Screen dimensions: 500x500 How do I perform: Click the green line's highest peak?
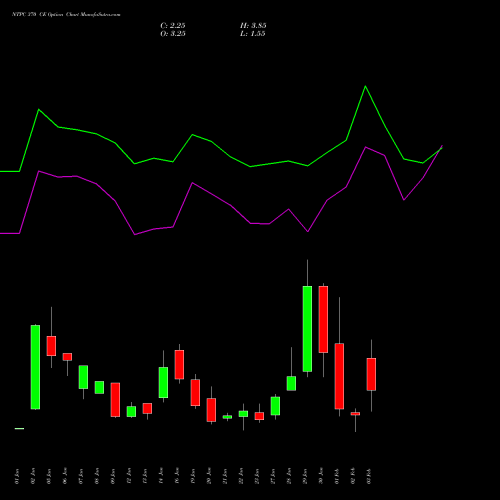pyautogui.click(x=365, y=86)
